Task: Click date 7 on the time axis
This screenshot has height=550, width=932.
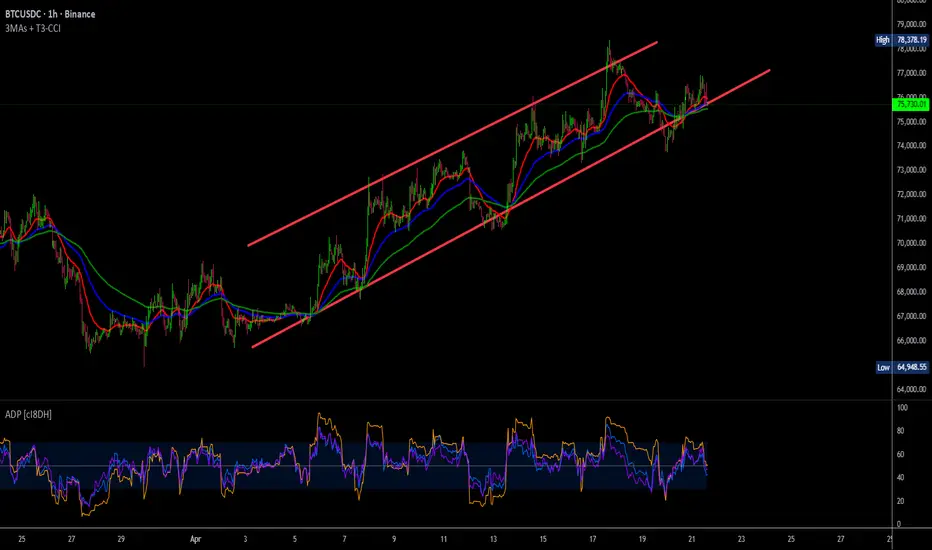Action: 344,539
